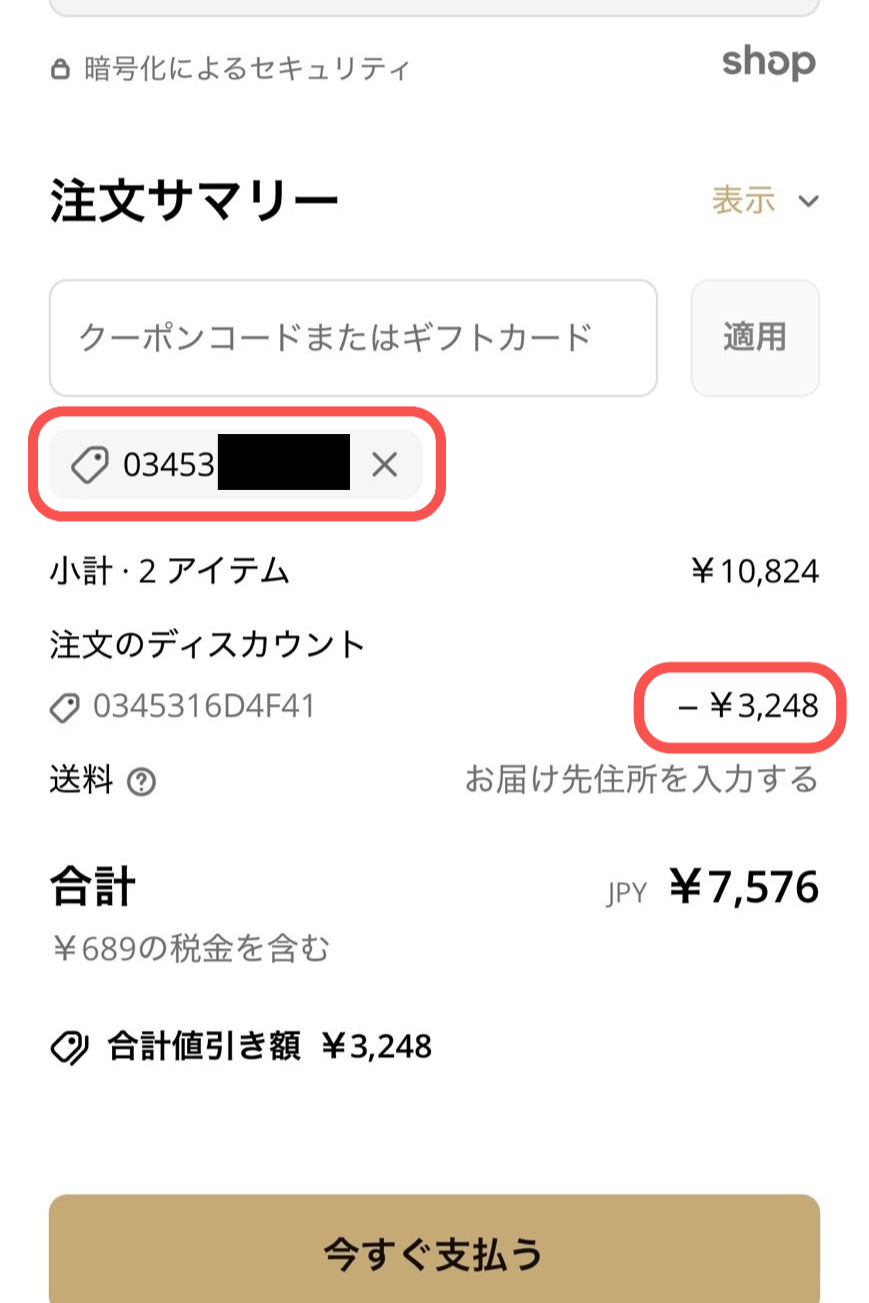869x1303 pixels.
Task: Click the ¥689の税金を含む tax note
Action: [x=190, y=947]
